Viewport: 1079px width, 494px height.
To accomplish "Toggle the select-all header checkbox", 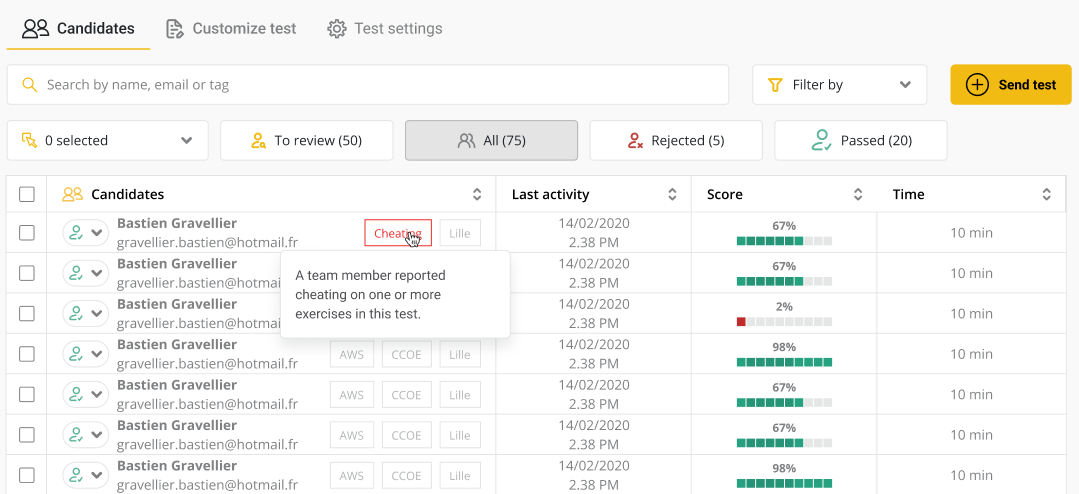I will (x=27, y=195).
